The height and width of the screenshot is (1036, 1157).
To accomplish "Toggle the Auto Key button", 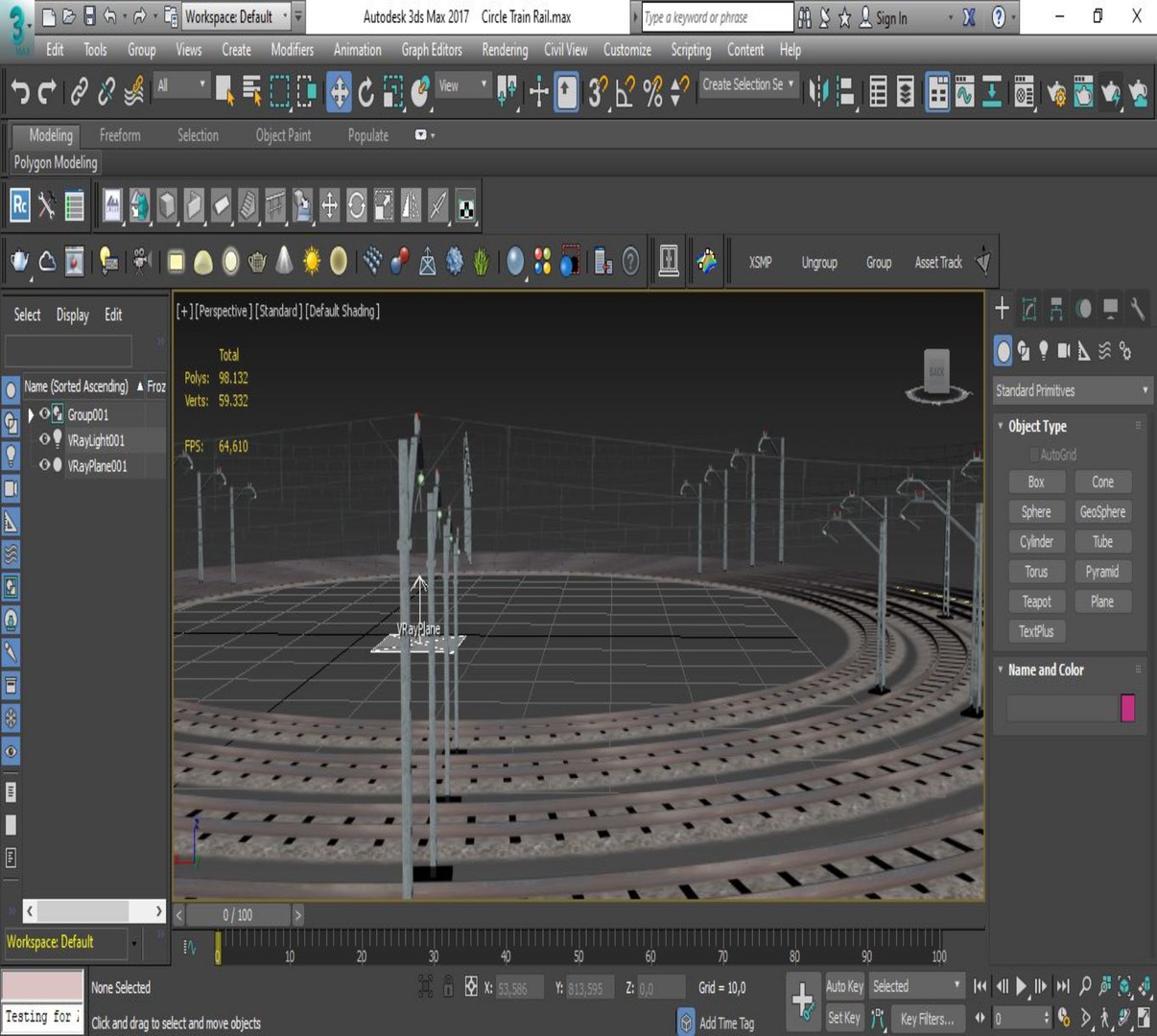I will click(844, 986).
